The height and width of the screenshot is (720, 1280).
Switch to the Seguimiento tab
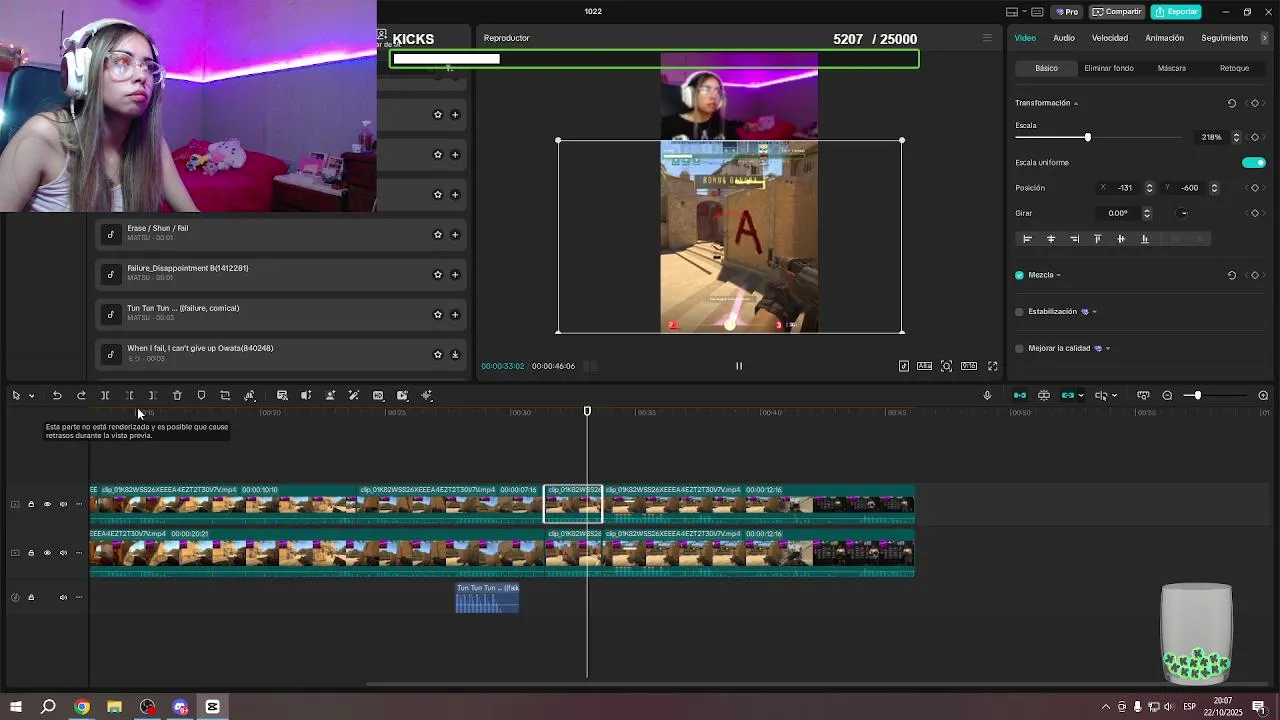click(1224, 38)
